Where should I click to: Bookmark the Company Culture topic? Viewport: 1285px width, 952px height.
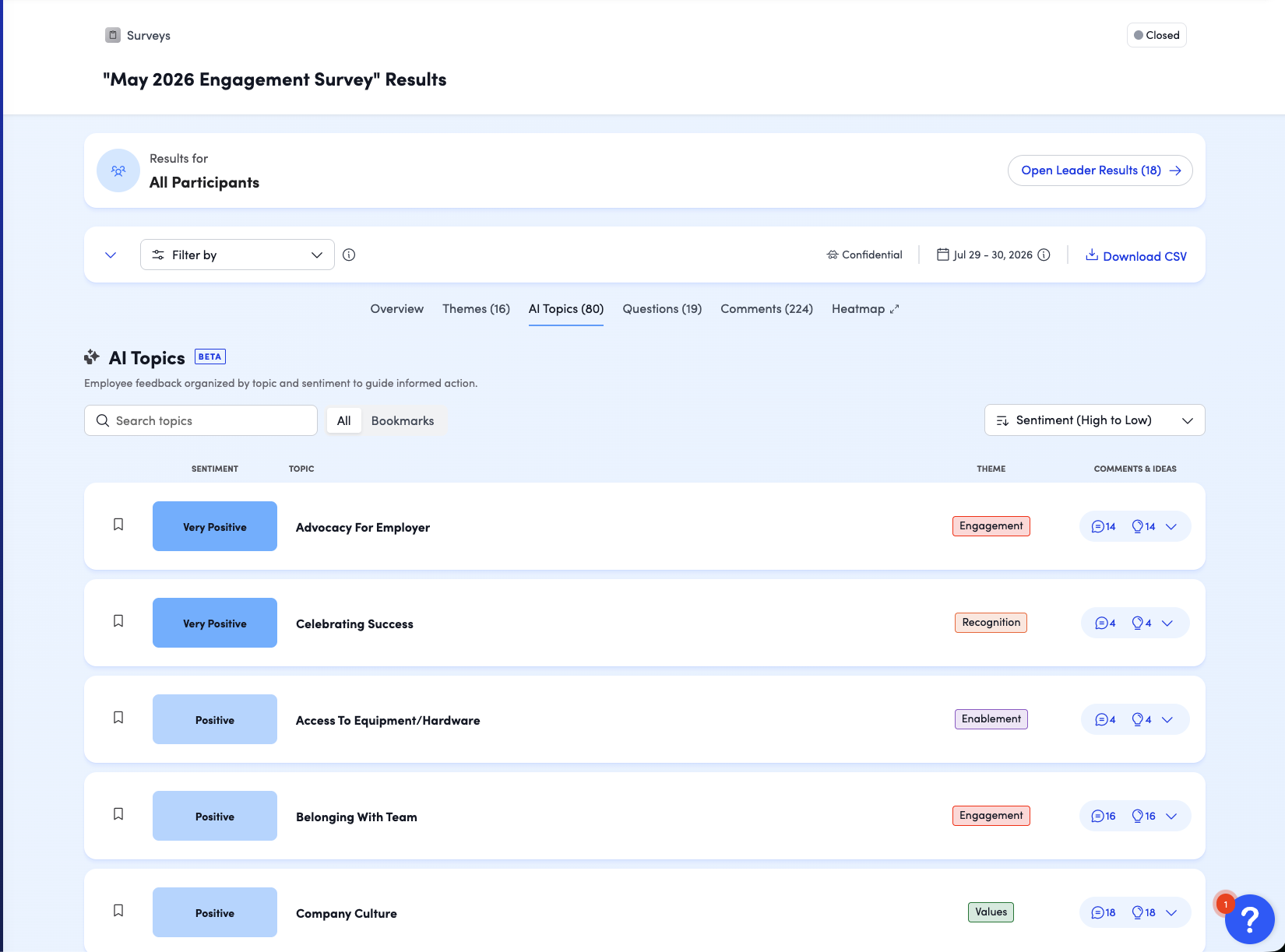click(118, 911)
